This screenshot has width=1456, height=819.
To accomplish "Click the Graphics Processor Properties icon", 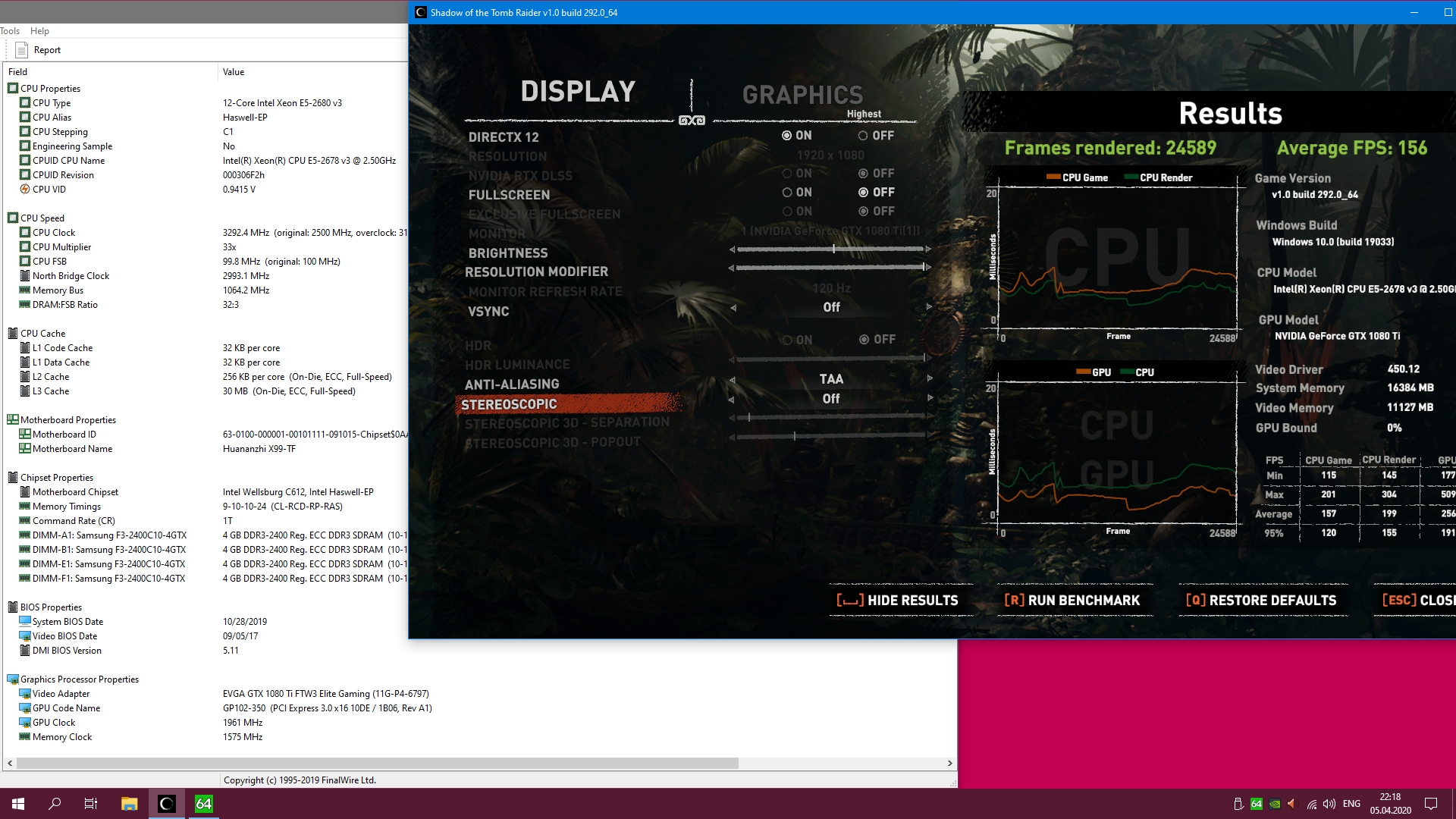I will coord(13,679).
